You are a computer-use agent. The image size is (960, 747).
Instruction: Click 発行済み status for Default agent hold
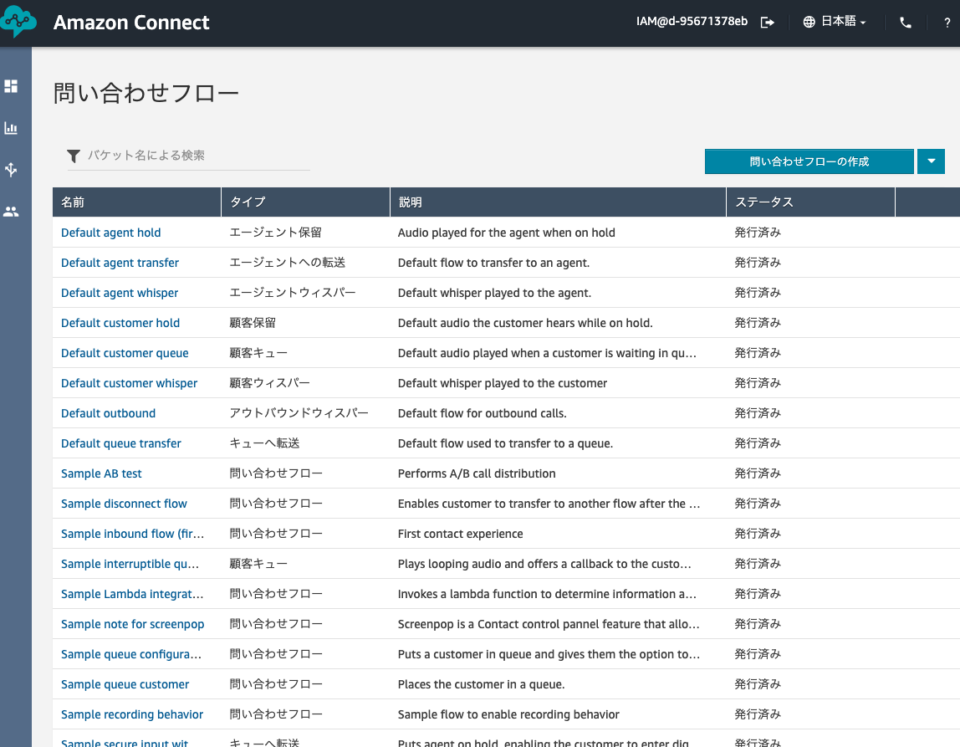[x=758, y=233]
